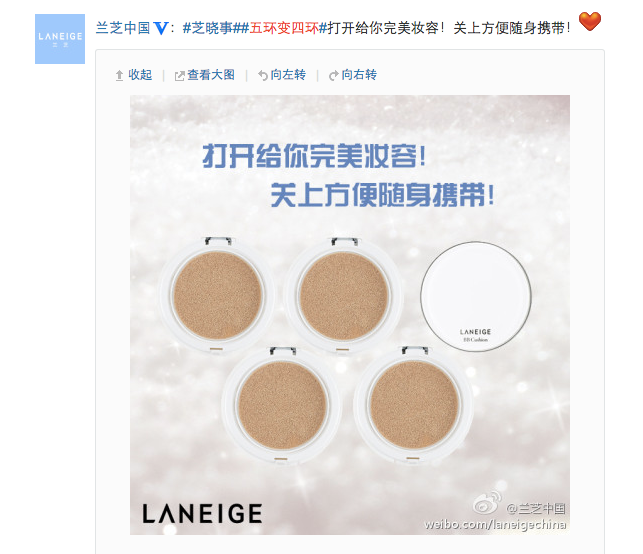This screenshot has height=554, width=643.
Task: Click the red heart emoji icon
Action: coord(590,21)
